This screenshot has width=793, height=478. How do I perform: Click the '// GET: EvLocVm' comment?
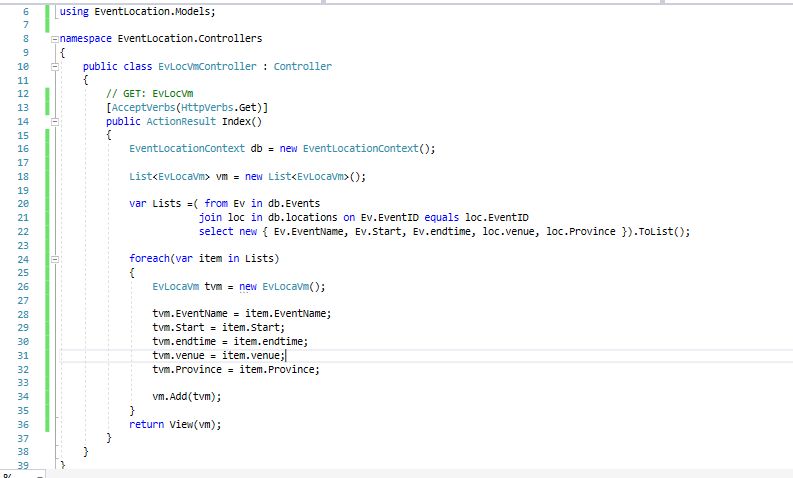click(x=150, y=94)
